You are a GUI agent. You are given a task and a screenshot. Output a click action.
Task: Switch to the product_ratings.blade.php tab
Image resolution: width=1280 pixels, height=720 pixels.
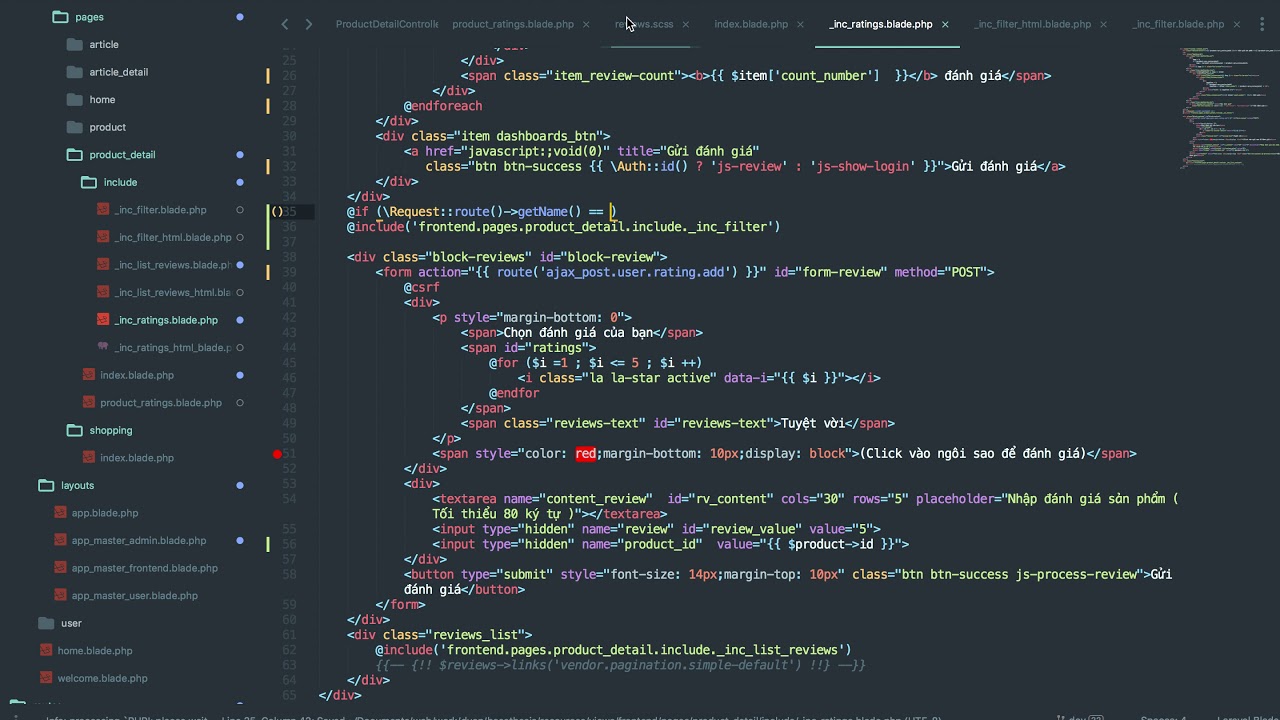point(513,24)
